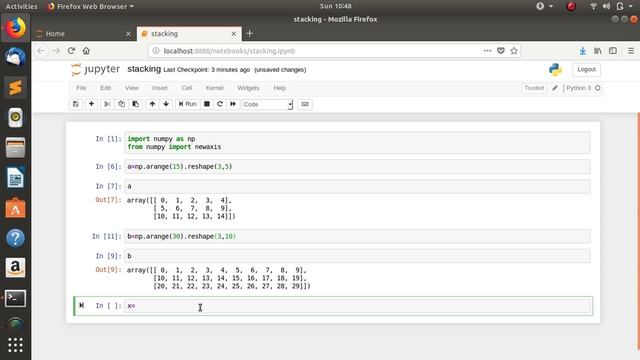Open Ubuntu Software from the dock

click(16, 208)
